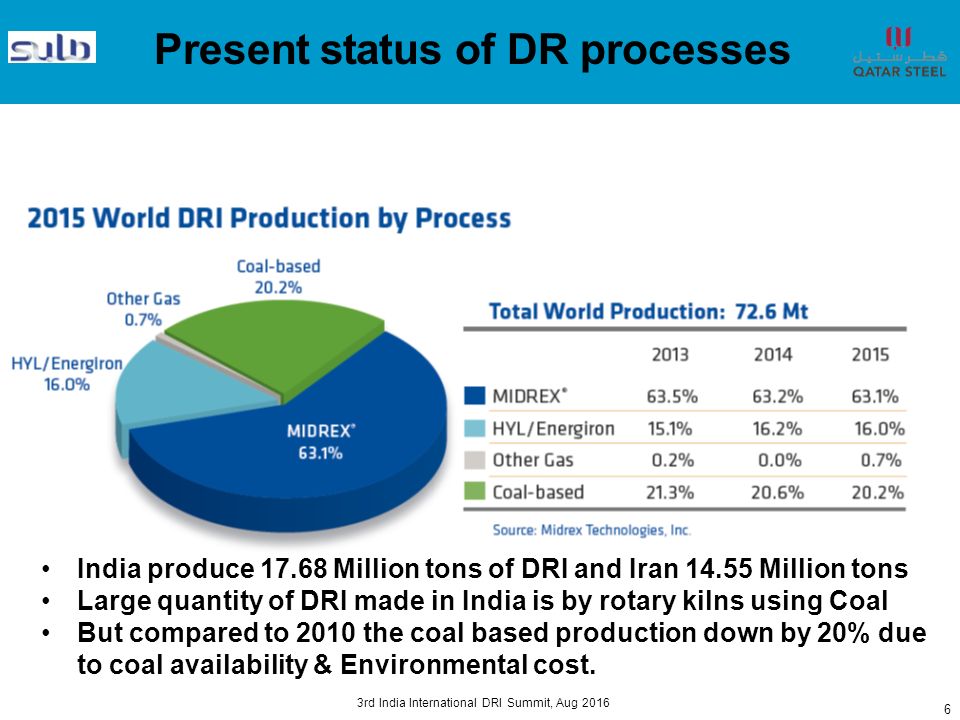Screen dimensions: 960x720
Task: Click HYL/Energiron 2013 value 15.1%
Action: tap(670, 429)
